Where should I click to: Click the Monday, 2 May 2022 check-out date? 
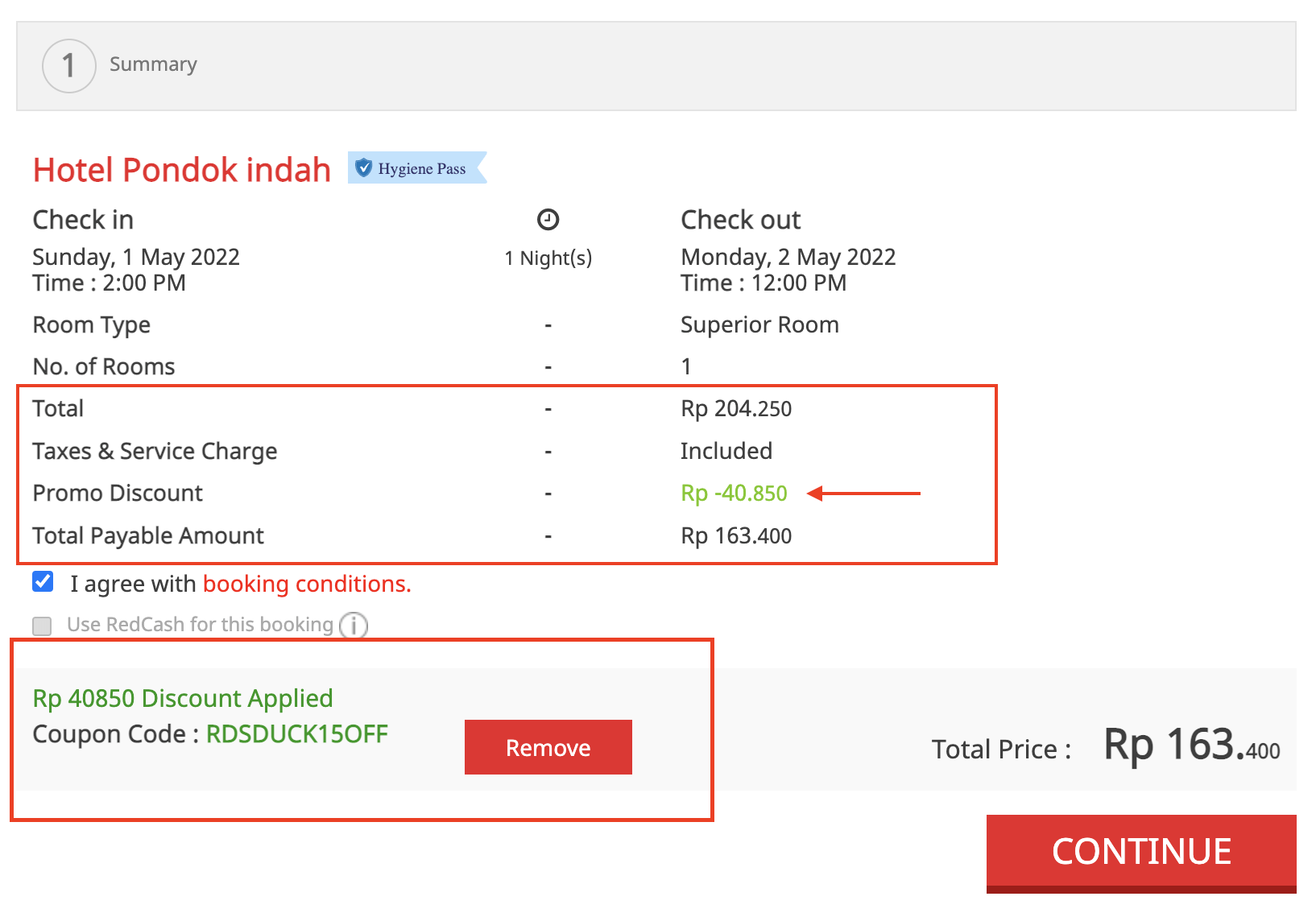click(788, 257)
